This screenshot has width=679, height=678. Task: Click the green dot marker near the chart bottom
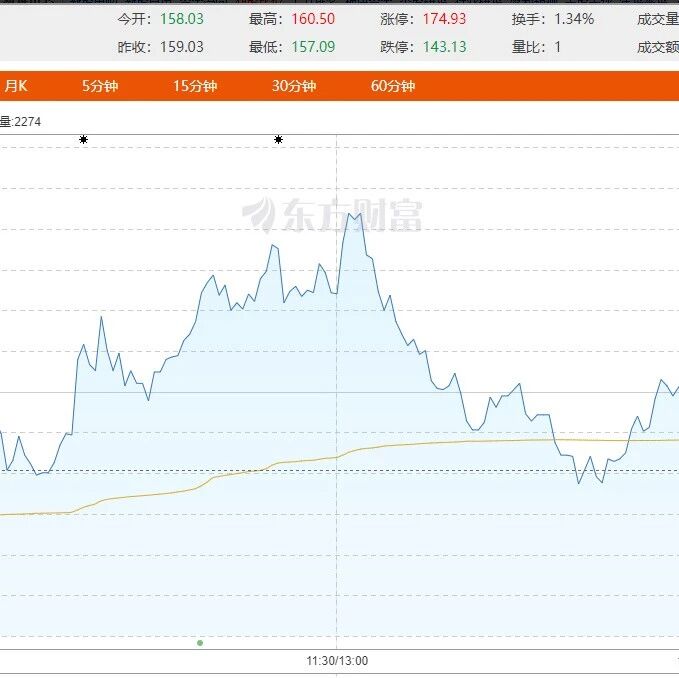(x=200, y=642)
